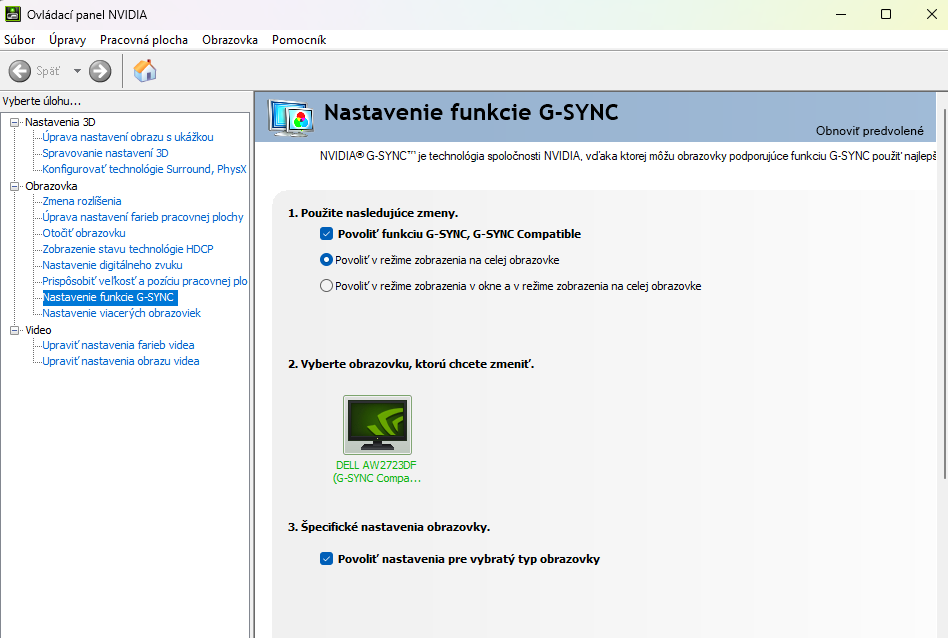Open Otočiť obrazovku page
948x638 pixels.
click(x=84, y=233)
